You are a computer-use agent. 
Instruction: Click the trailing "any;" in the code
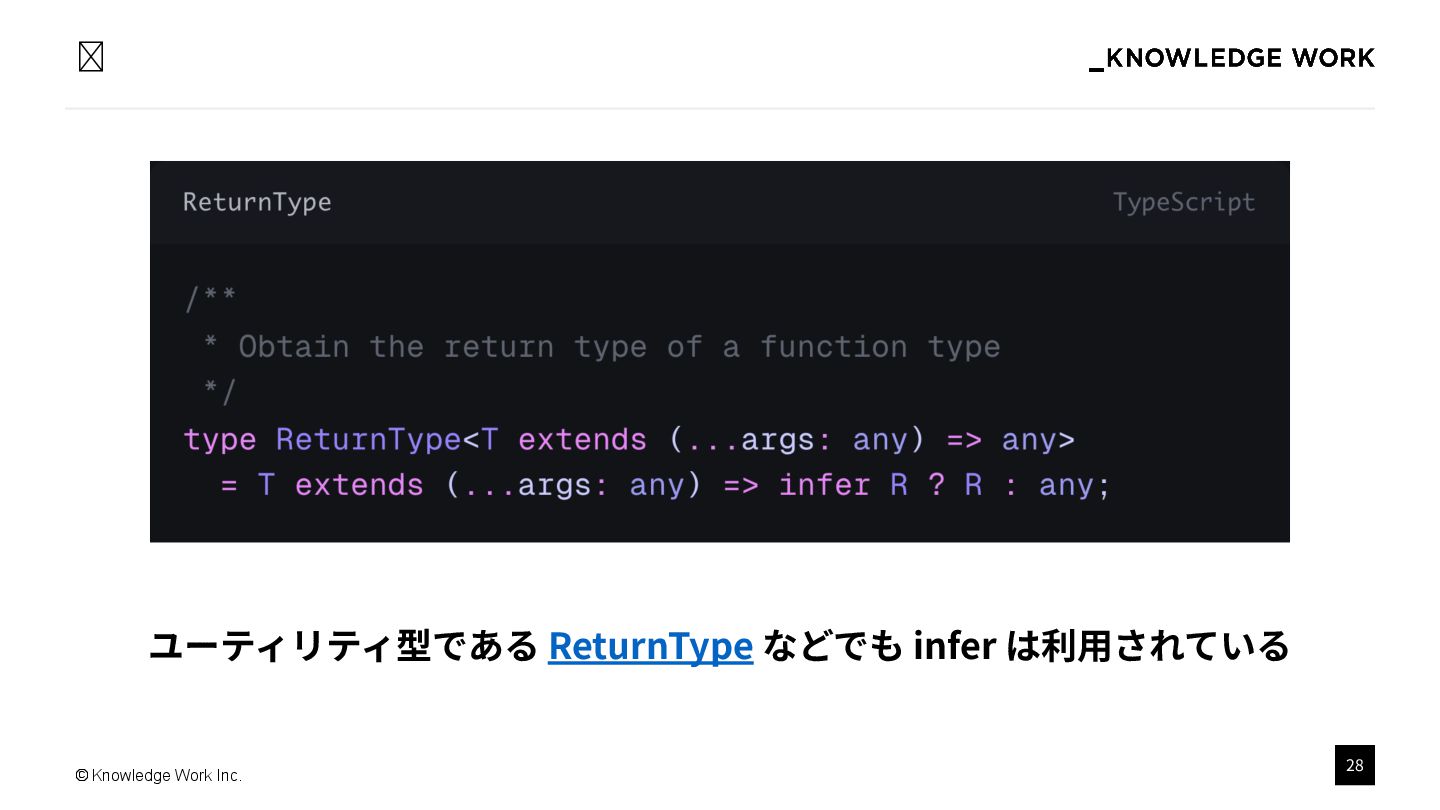[x=1074, y=485]
